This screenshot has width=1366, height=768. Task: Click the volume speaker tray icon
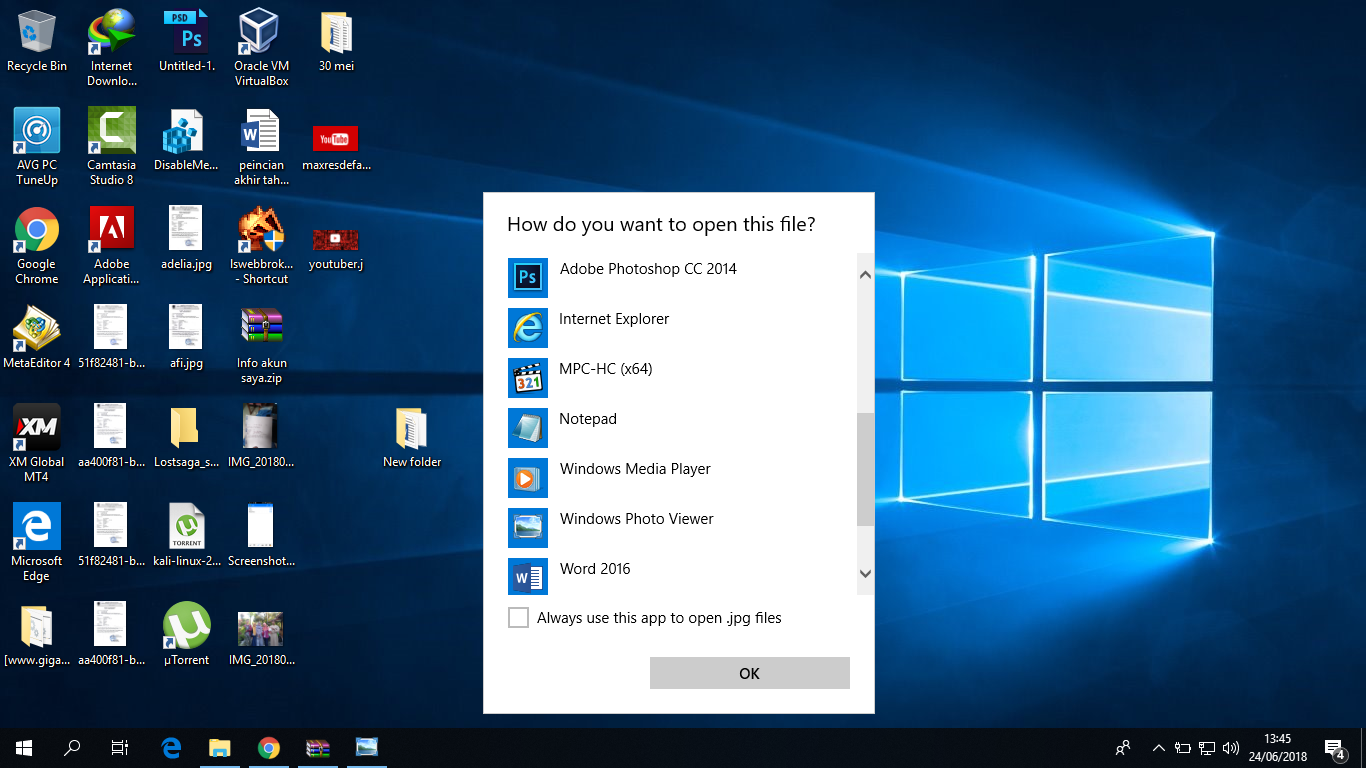click(x=1231, y=748)
